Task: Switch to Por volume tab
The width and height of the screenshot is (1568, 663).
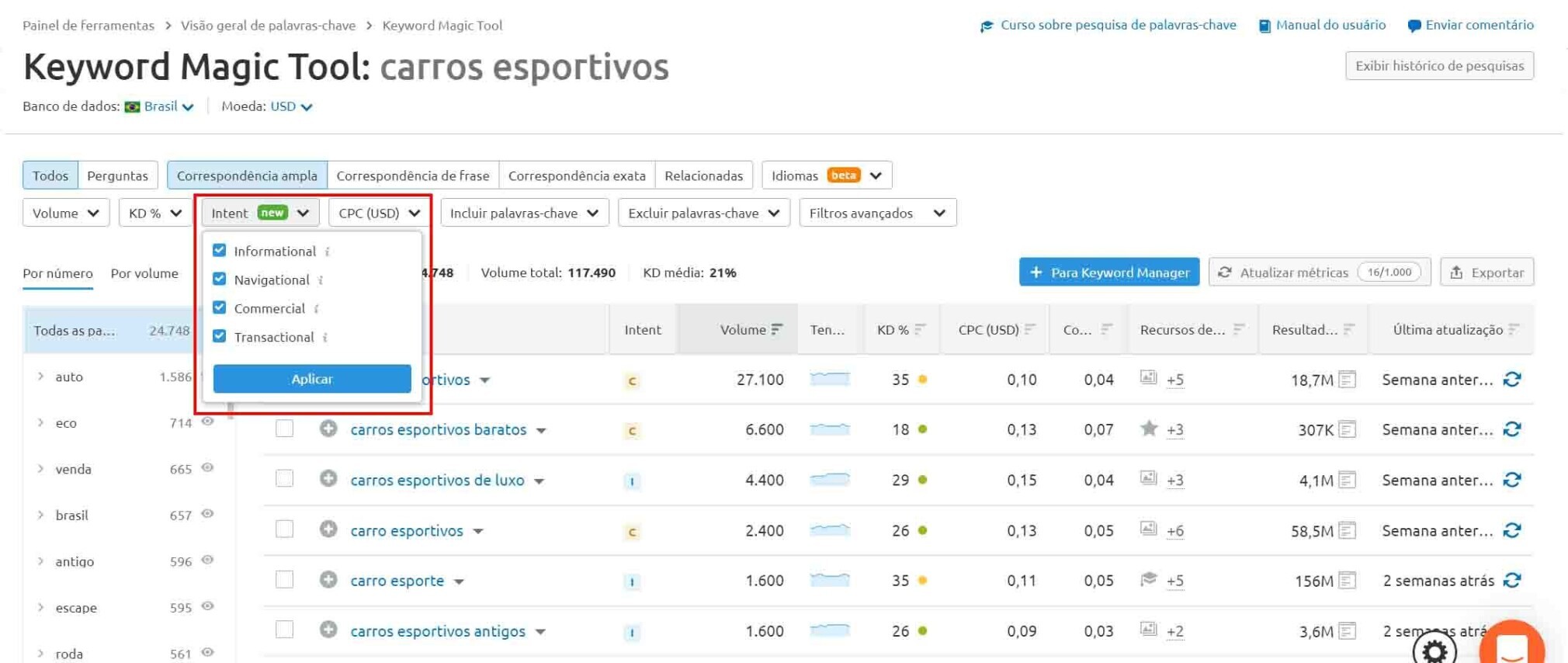Action: pyautogui.click(x=144, y=273)
